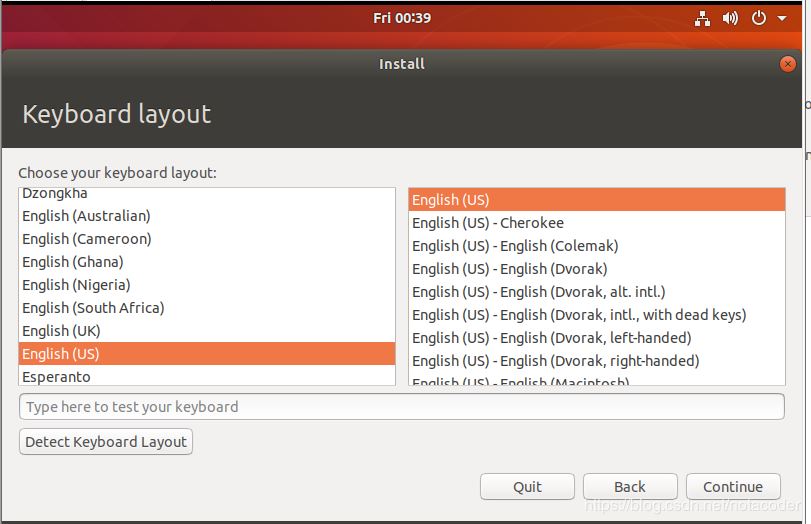The width and height of the screenshot is (811, 524).
Task: Expand the system menu dropdown arrow
Action: pos(782,18)
